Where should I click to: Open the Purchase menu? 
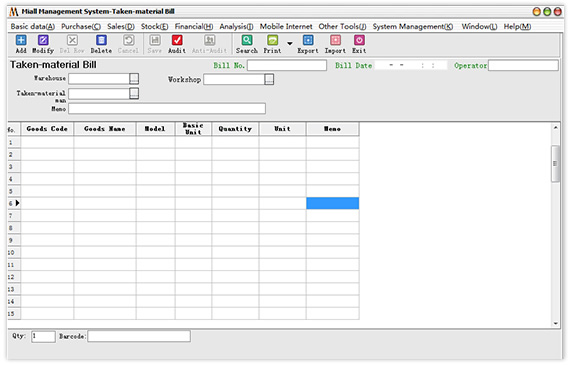pyautogui.click(x=81, y=26)
